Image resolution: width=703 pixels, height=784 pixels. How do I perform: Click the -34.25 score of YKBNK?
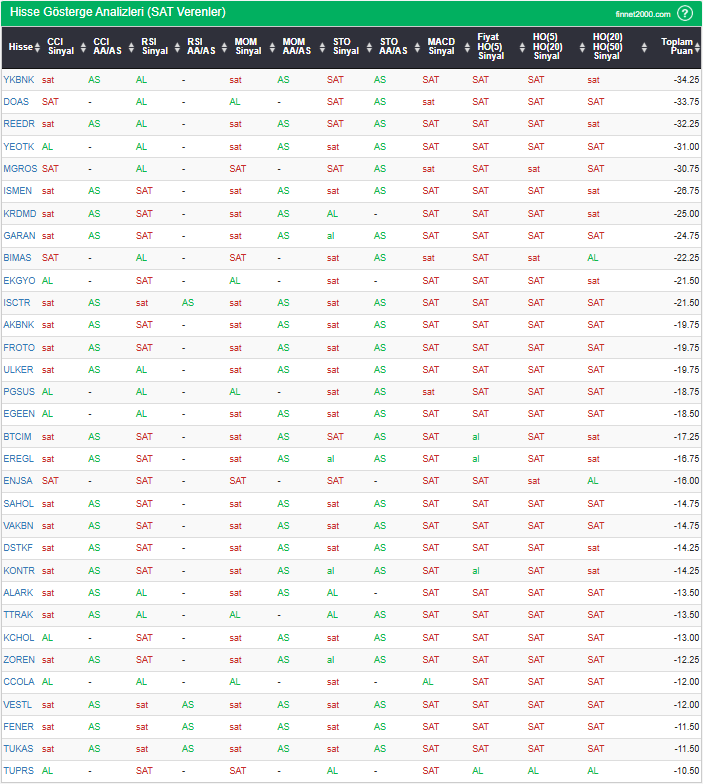(685, 80)
